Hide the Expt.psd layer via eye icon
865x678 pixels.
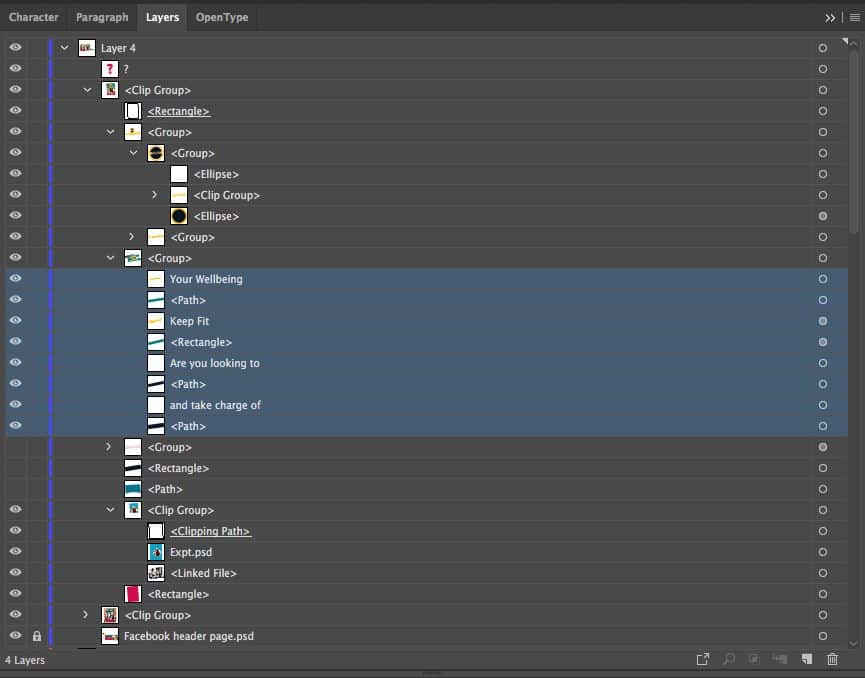pos(15,552)
